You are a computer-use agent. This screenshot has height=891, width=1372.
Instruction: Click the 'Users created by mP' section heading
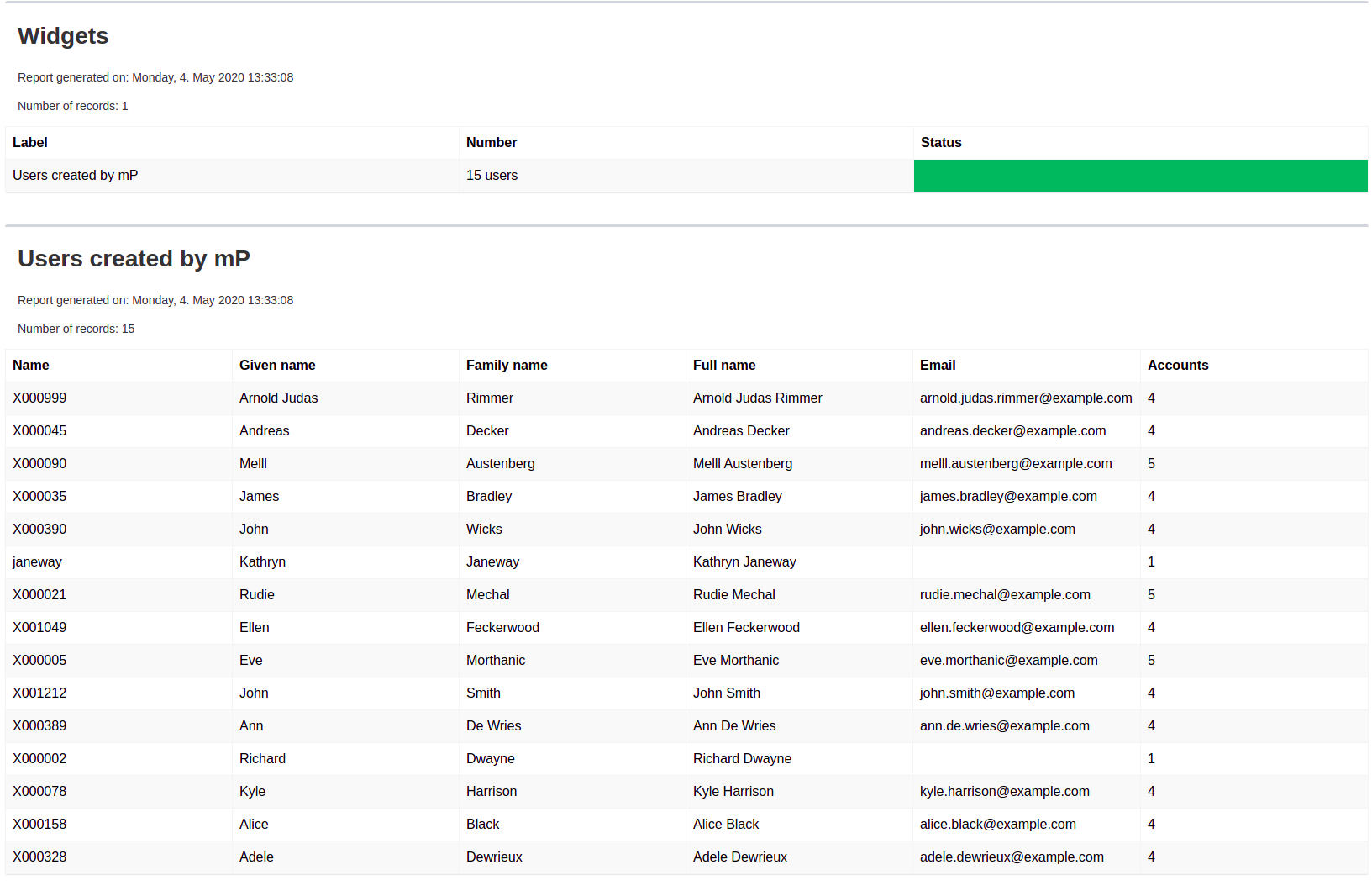pyautogui.click(x=134, y=259)
